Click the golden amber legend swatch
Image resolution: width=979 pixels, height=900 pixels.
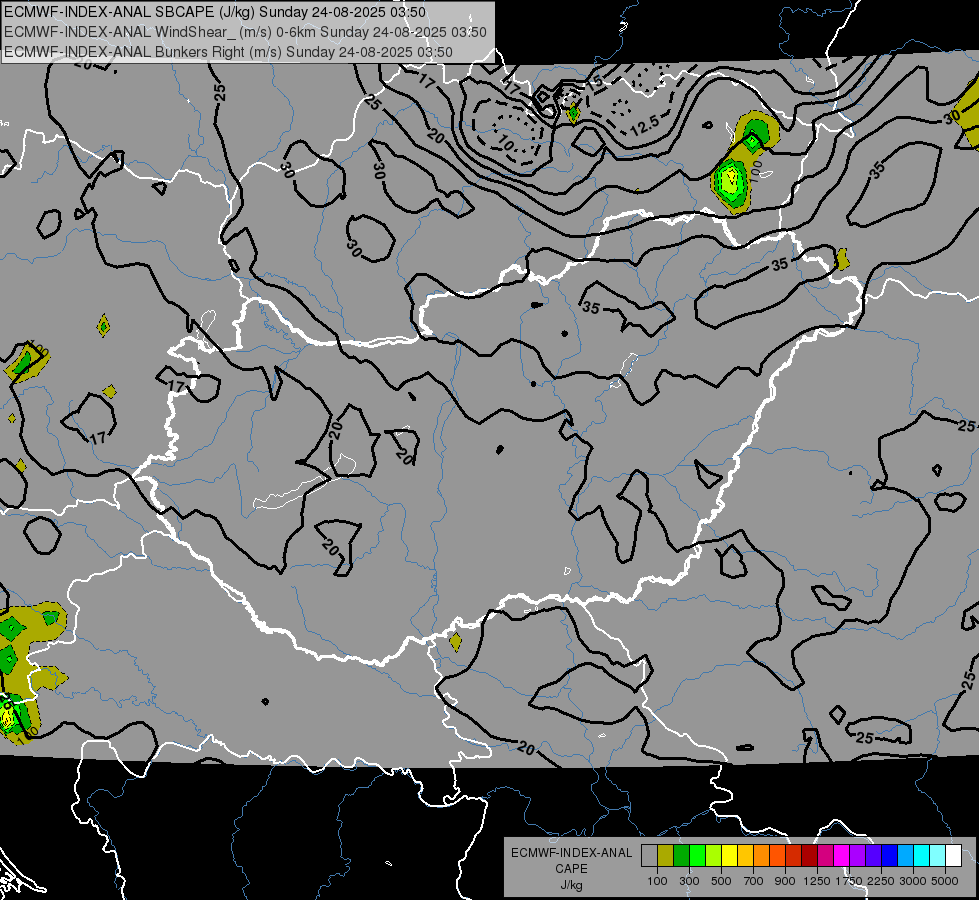tap(745, 856)
